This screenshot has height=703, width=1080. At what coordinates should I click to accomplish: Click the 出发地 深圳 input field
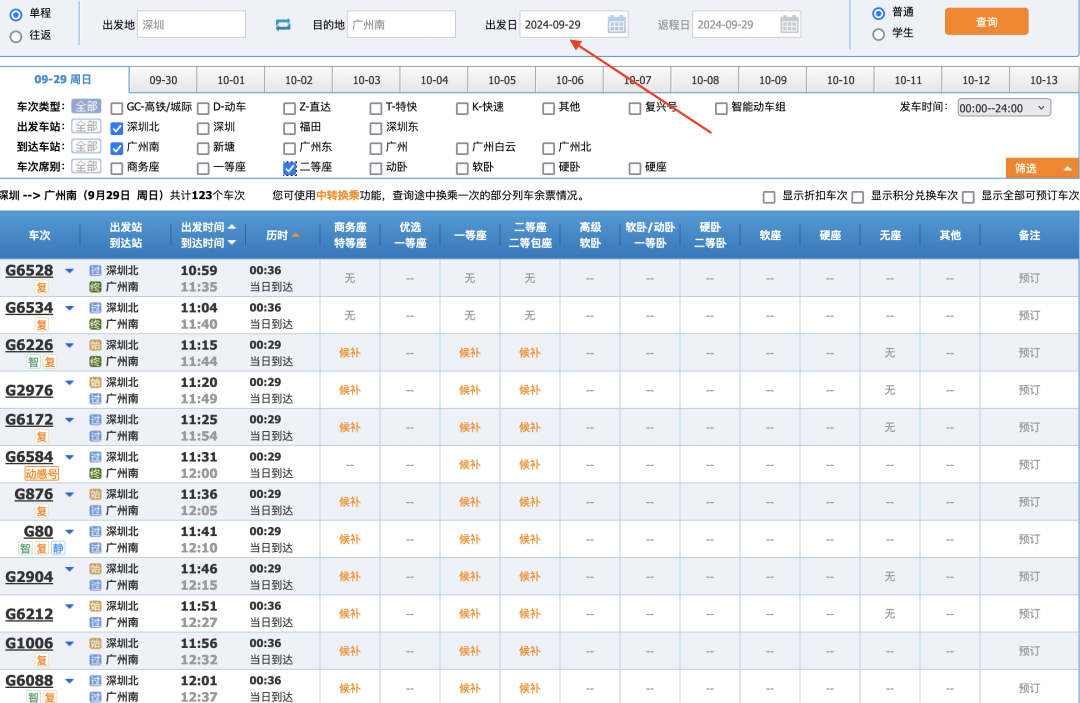[x=191, y=25]
